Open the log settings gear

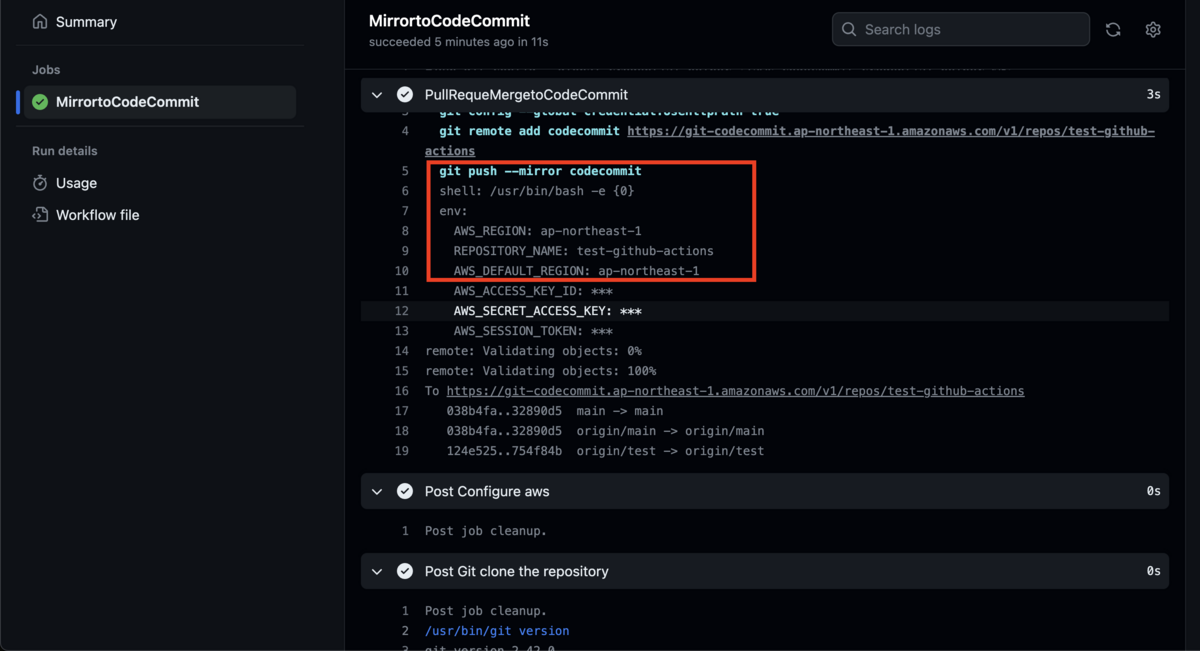tap(1153, 30)
